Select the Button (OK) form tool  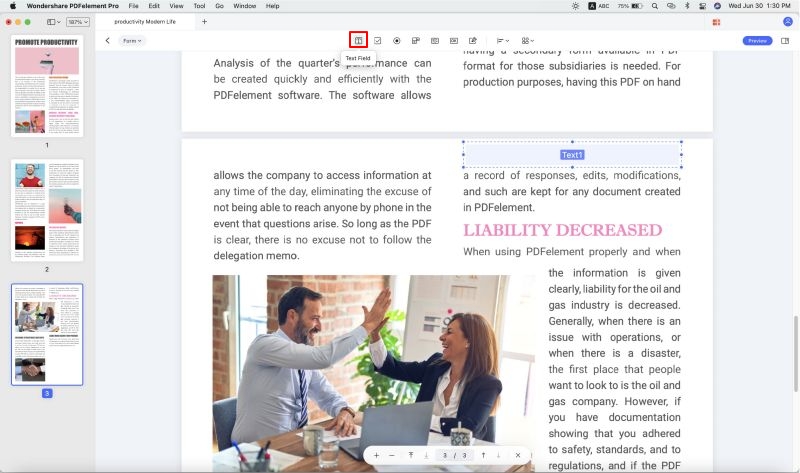454,40
